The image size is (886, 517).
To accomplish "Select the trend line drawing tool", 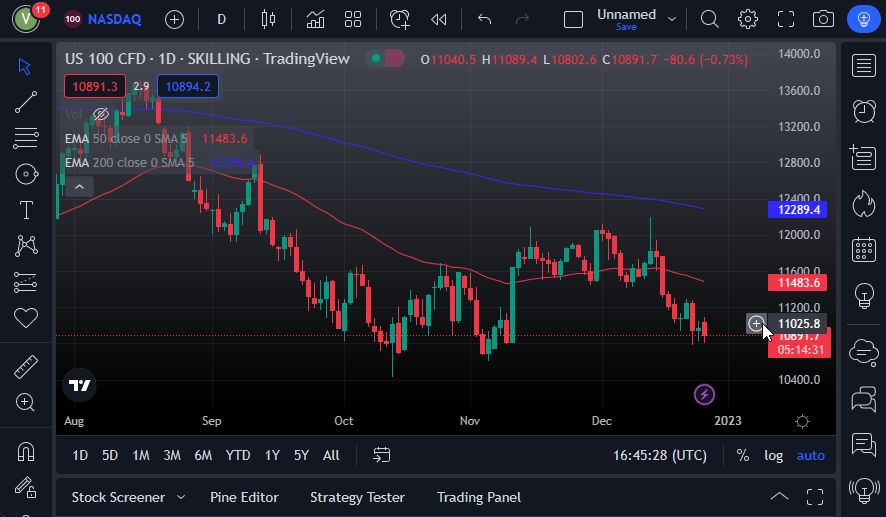I will (x=26, y=101).
